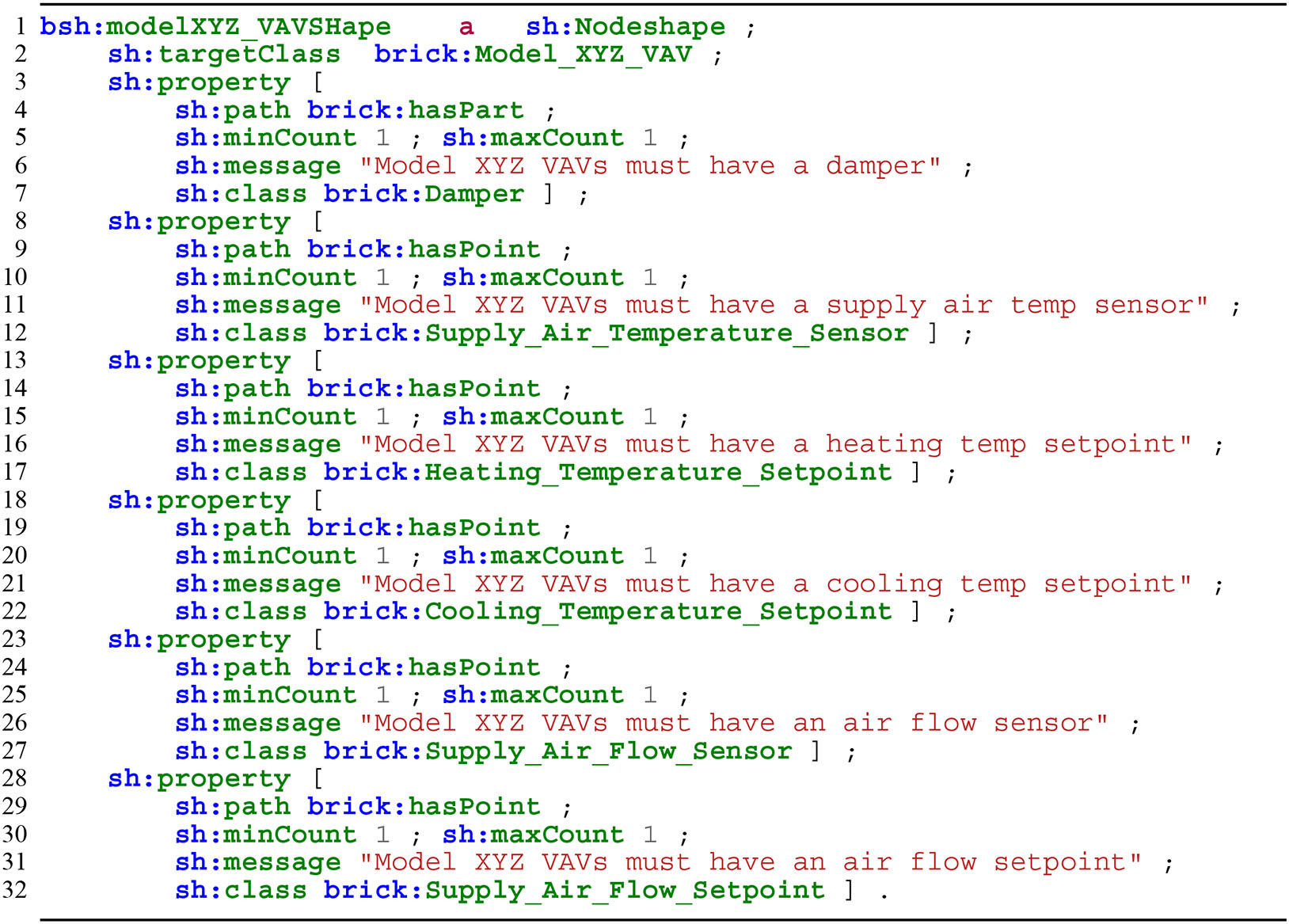Select brick:Supply_Air_Flow_Sensor class name

point(557,751)
